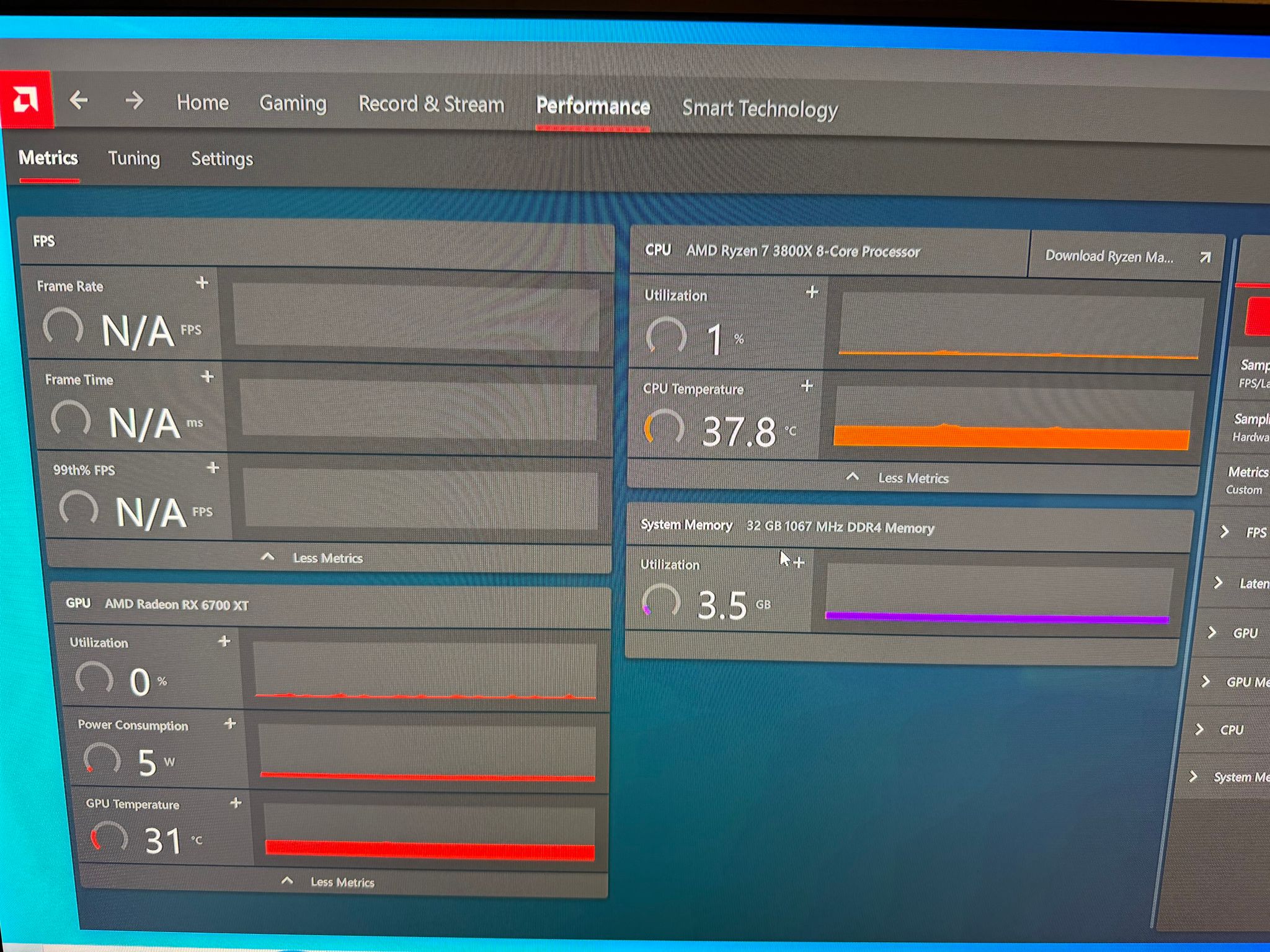Click plus icon beside CPU Utilization
Viewport: 1270px width, 952px height.
(812, 292)
